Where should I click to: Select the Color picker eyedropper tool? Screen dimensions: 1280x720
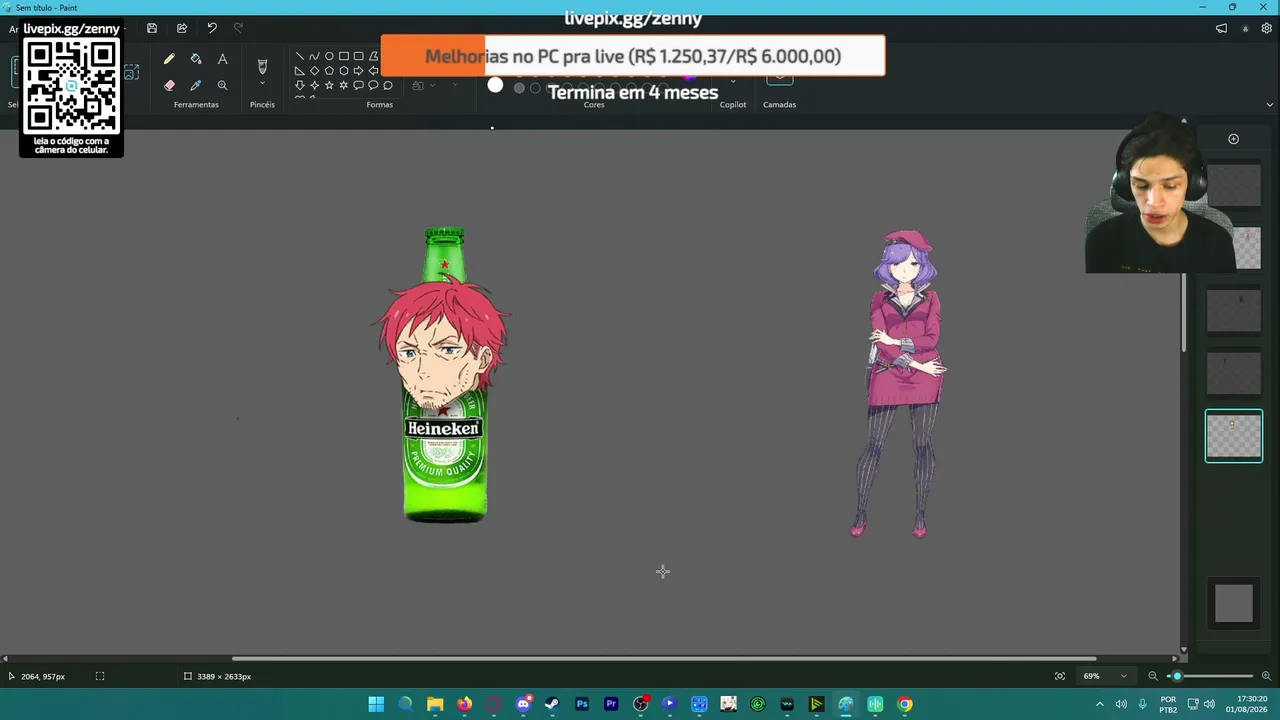point(196,86)
